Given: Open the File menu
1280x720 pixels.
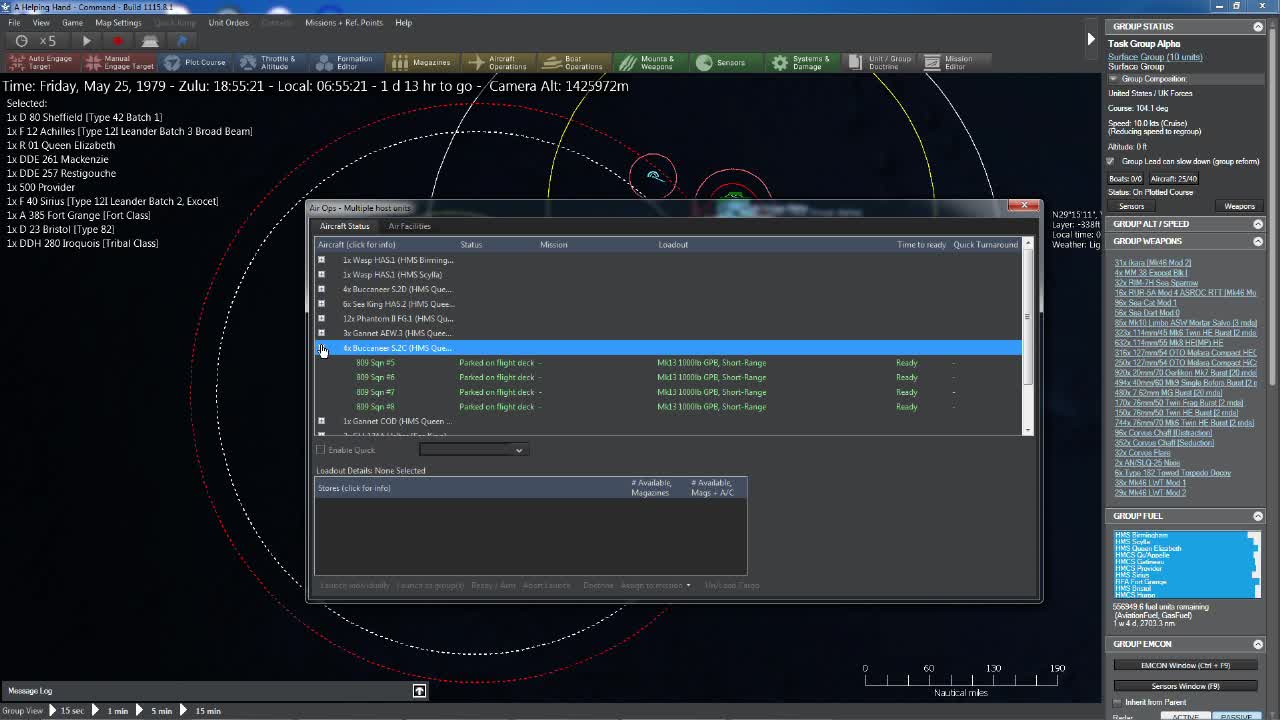Looking at the screenshot, I should tap(14, 22).
